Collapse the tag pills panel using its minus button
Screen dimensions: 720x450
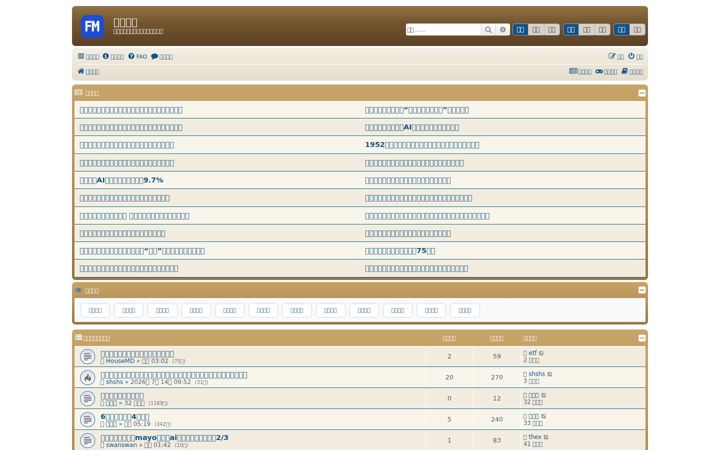641,290
